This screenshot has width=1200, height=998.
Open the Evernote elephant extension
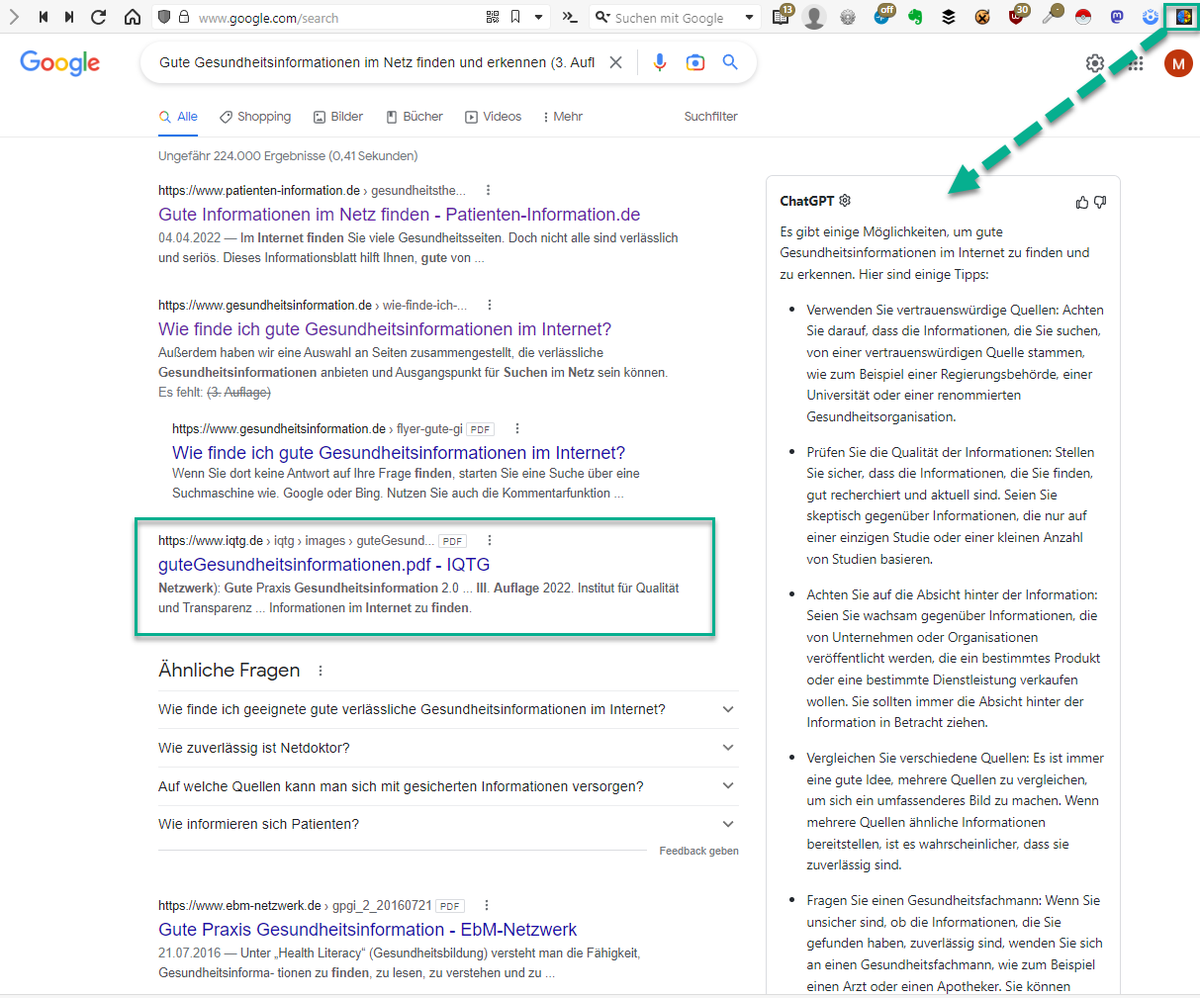click(915, 17)
